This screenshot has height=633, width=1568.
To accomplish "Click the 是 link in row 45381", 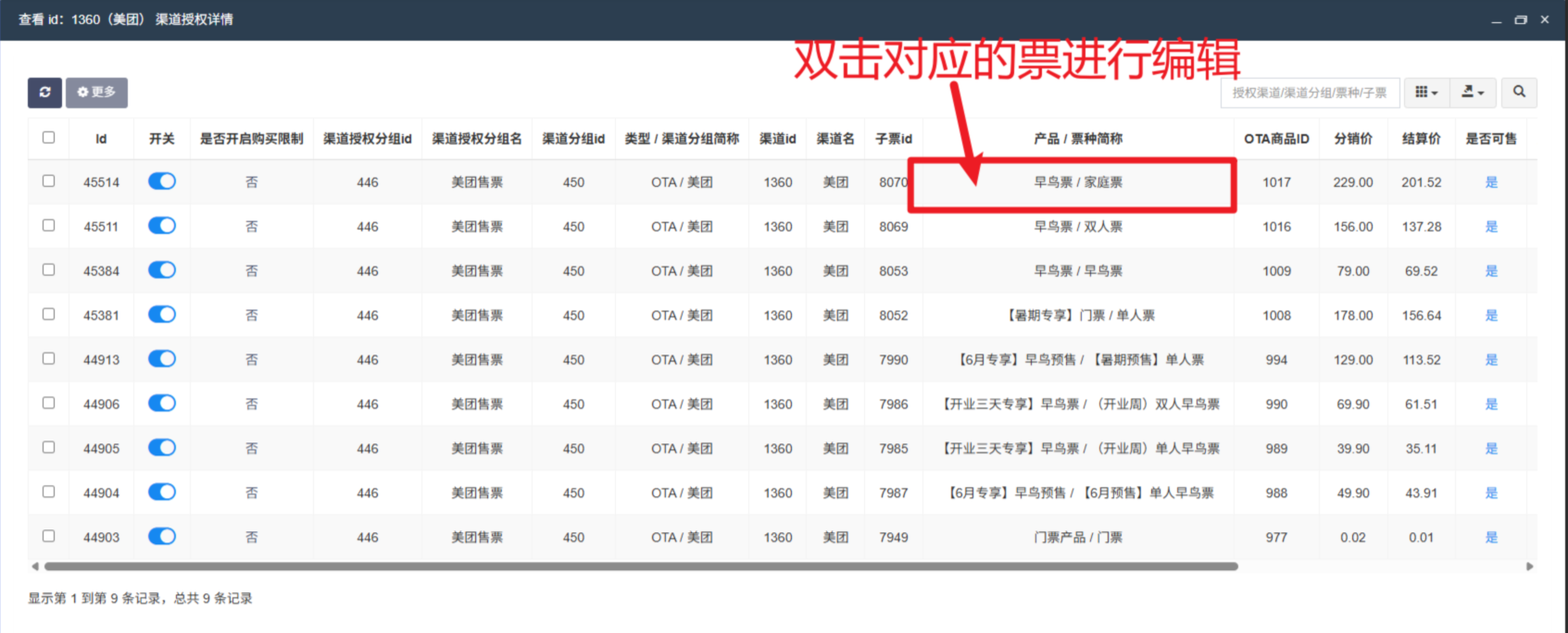I will (1491, 316).
